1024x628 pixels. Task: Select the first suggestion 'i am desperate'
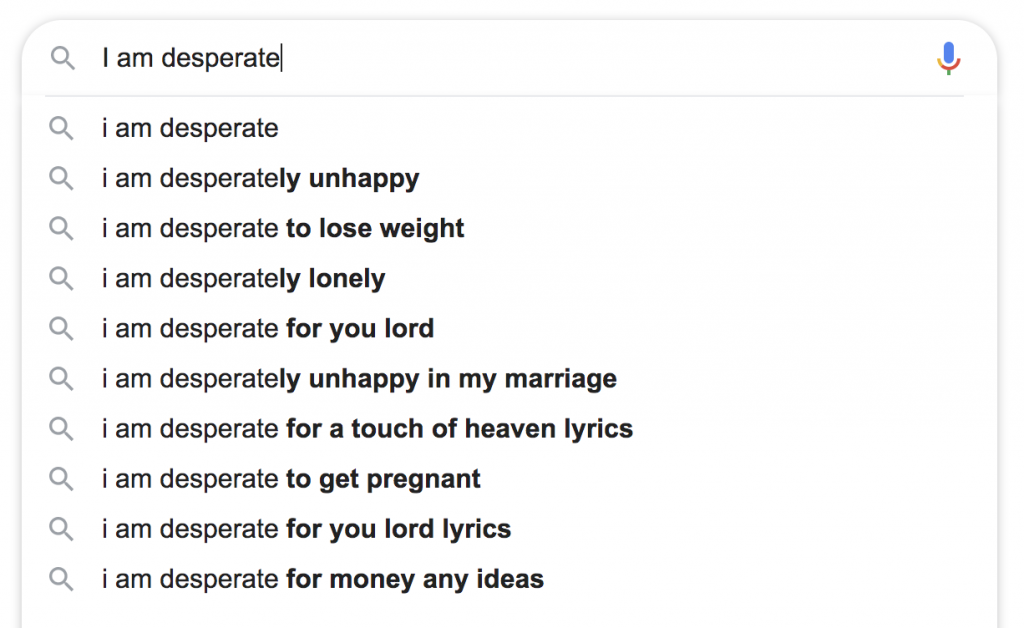509,128
